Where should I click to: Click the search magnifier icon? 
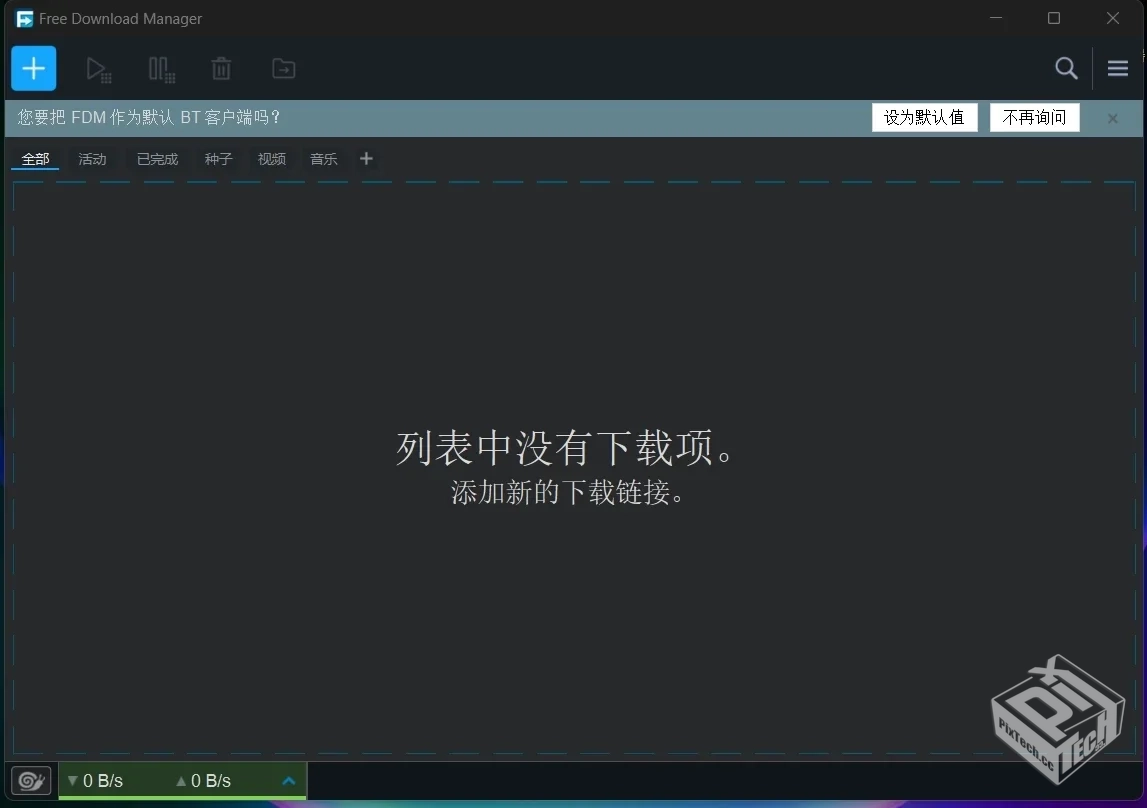click(x=1066, y=68)
